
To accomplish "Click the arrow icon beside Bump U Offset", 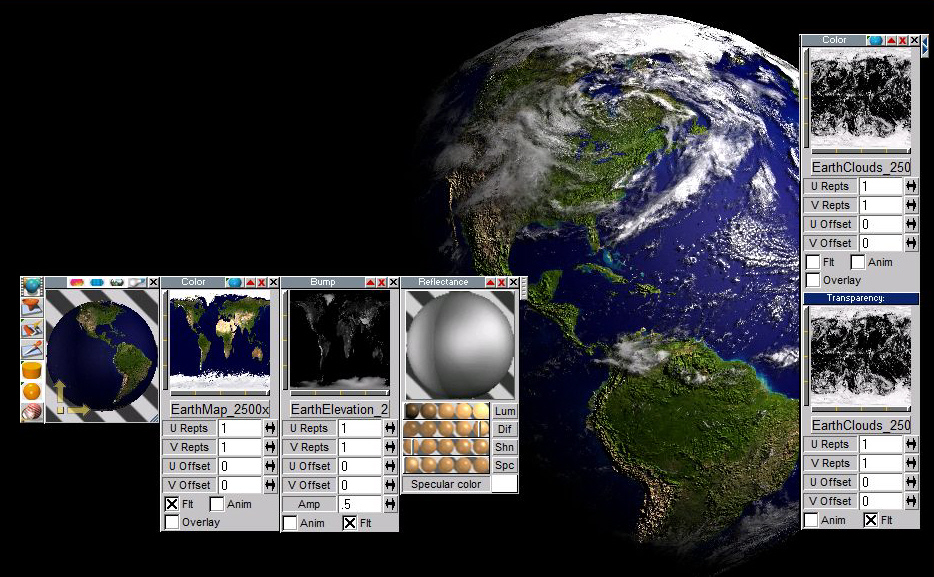I will [390, 466].
